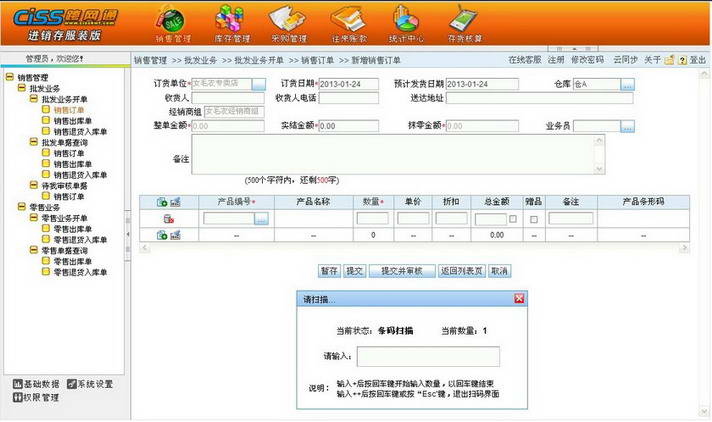The height and width of the screenshot is (422, 712).
Task: Click the 订货日期 date field
Action: pyautogui.click(x=348, y=84)
